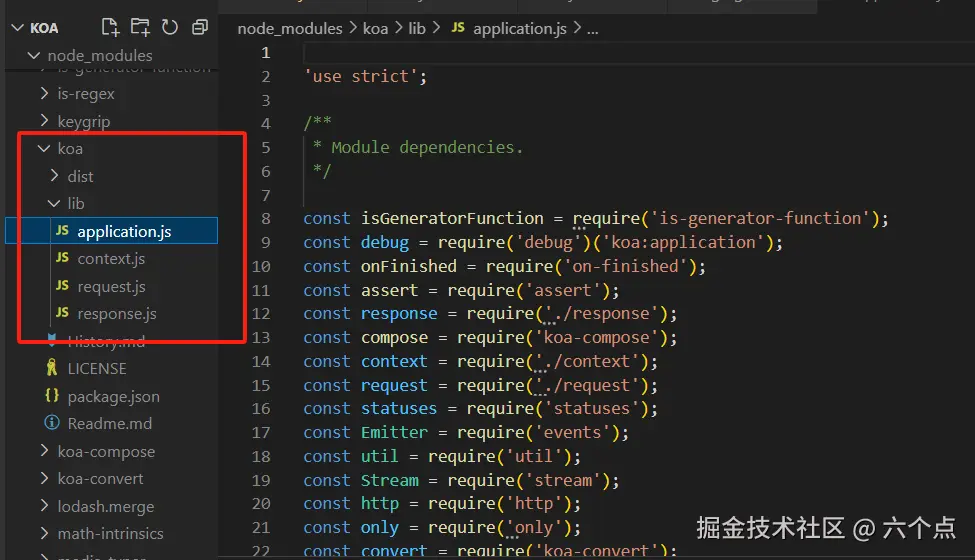This screenshot has height=560, width=975.
Task: Refresh the explorer with the refresh icon
Action: pyautogui.click(x=170, y=27)
